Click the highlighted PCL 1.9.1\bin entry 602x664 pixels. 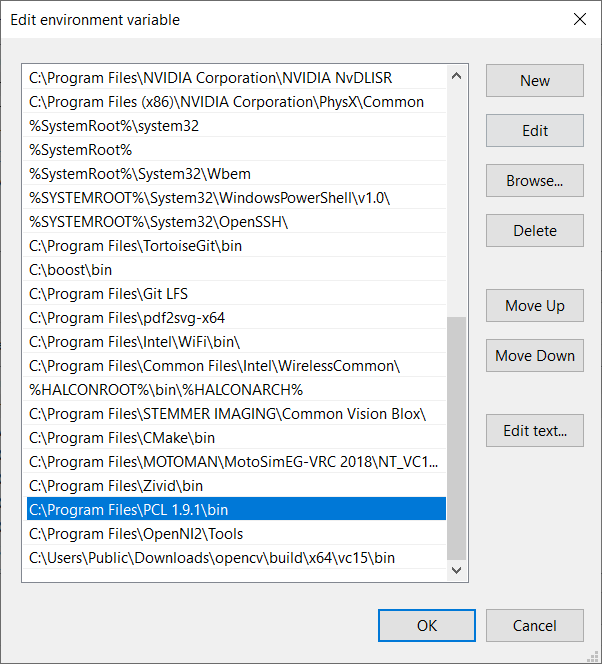pos(236,510)
